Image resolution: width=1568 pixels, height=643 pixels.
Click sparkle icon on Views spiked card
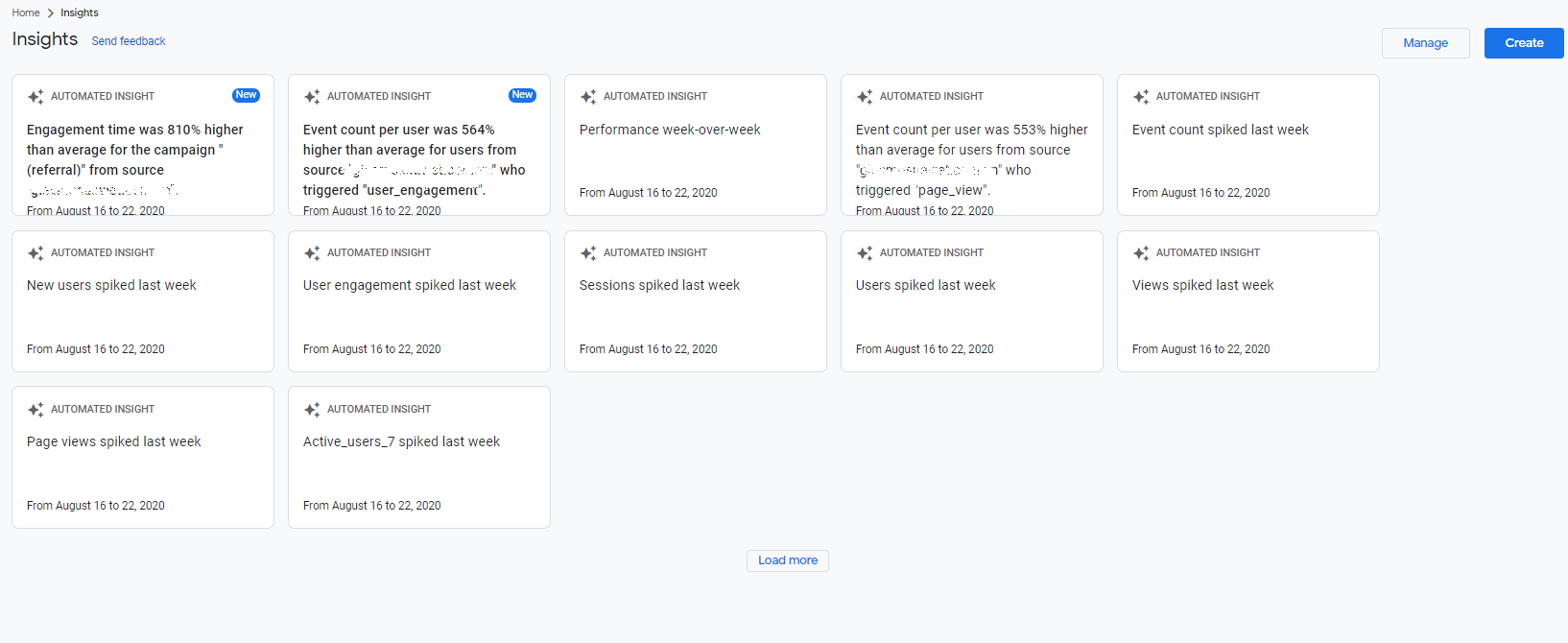pos(1141,253)
